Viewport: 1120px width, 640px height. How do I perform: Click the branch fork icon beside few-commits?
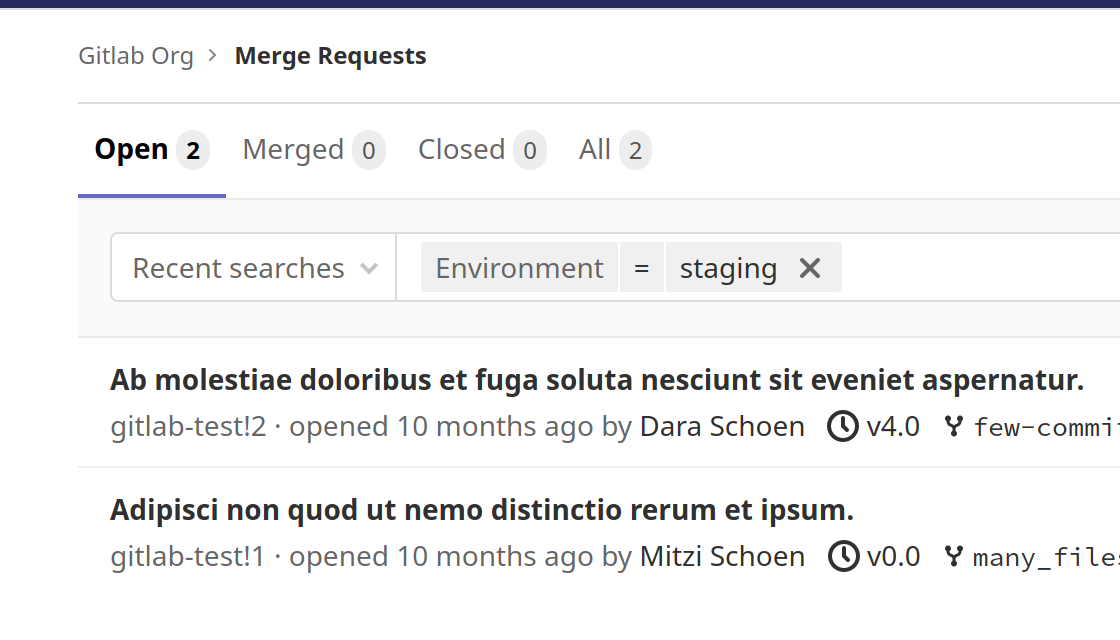pos(953,425)
